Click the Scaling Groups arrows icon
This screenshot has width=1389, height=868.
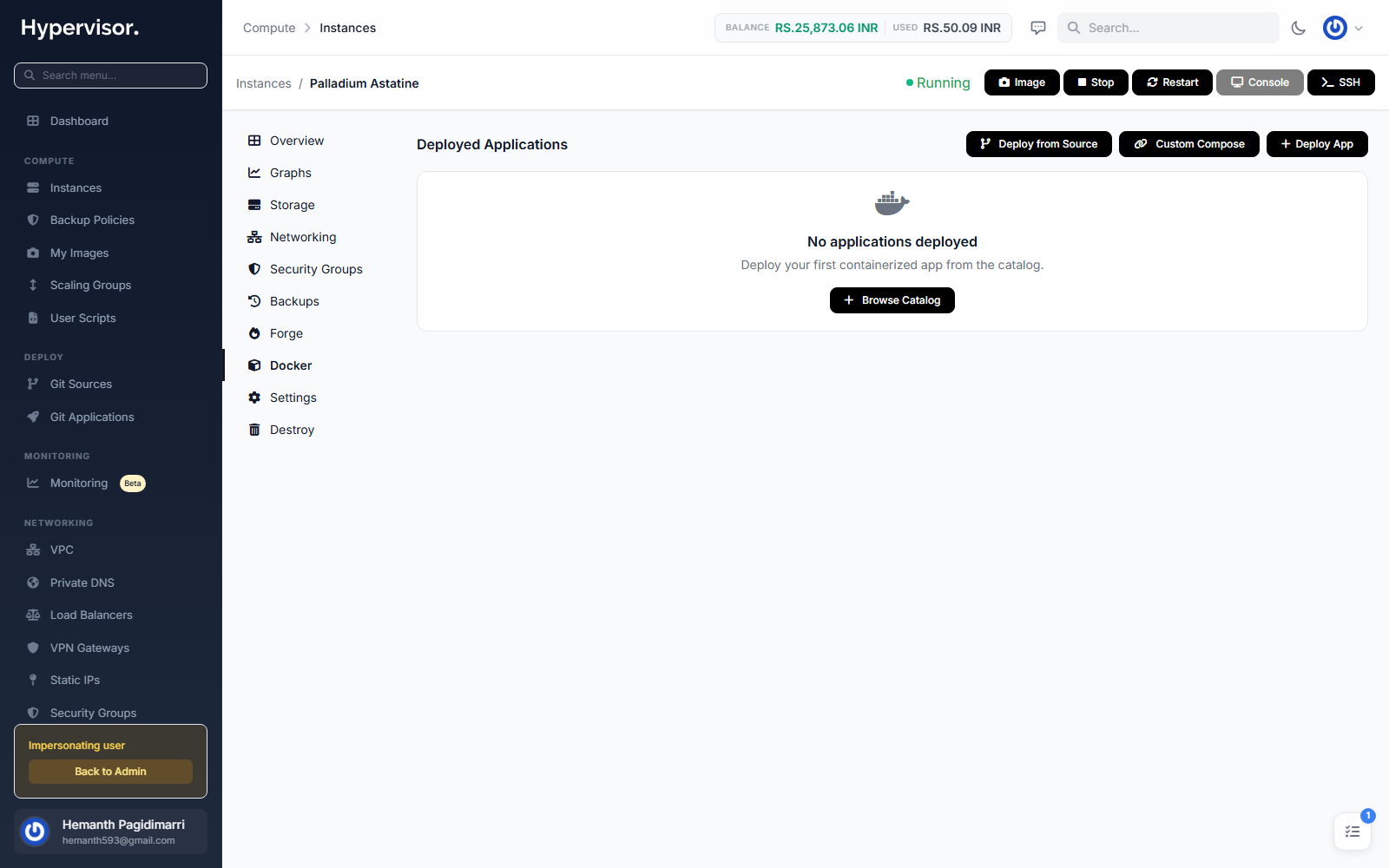(33, 285)
